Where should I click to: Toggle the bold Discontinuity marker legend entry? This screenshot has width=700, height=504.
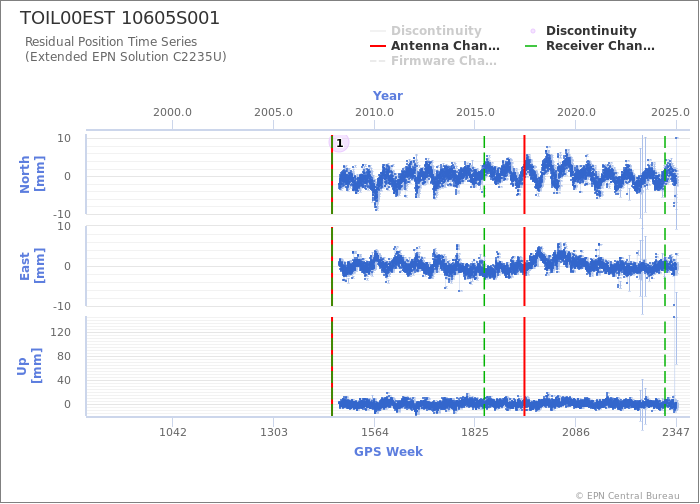pyautogui.click(x=582, y=31)
